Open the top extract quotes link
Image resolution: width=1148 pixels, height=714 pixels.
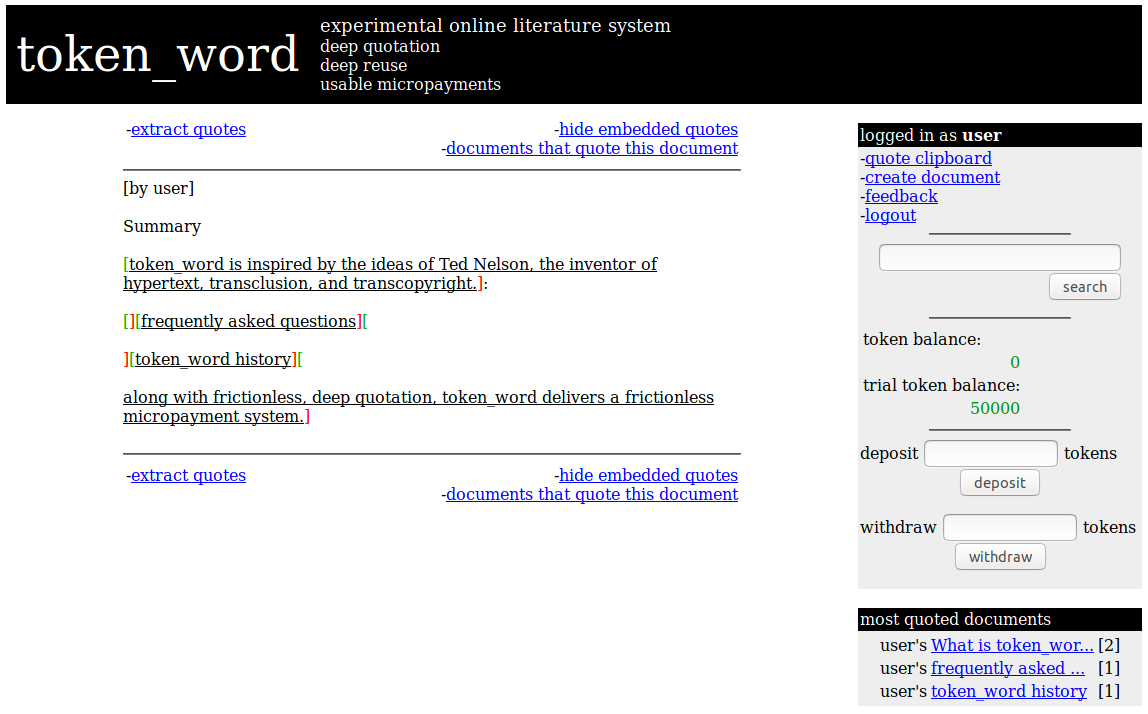point(188,130)
